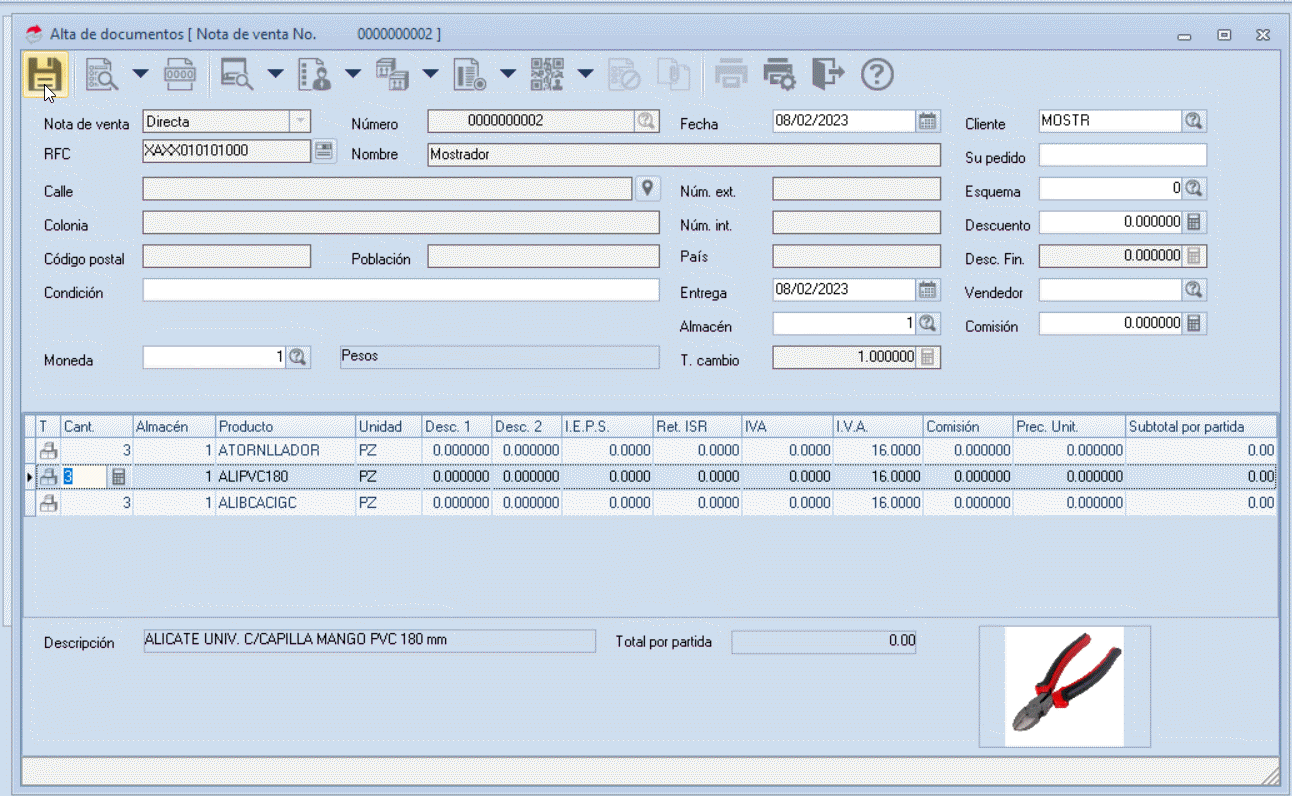This screenshot has height=796, width=1292.
Task: Open the customer information toolbar icon
Action: pyautogui.click(x=314, y=75)
